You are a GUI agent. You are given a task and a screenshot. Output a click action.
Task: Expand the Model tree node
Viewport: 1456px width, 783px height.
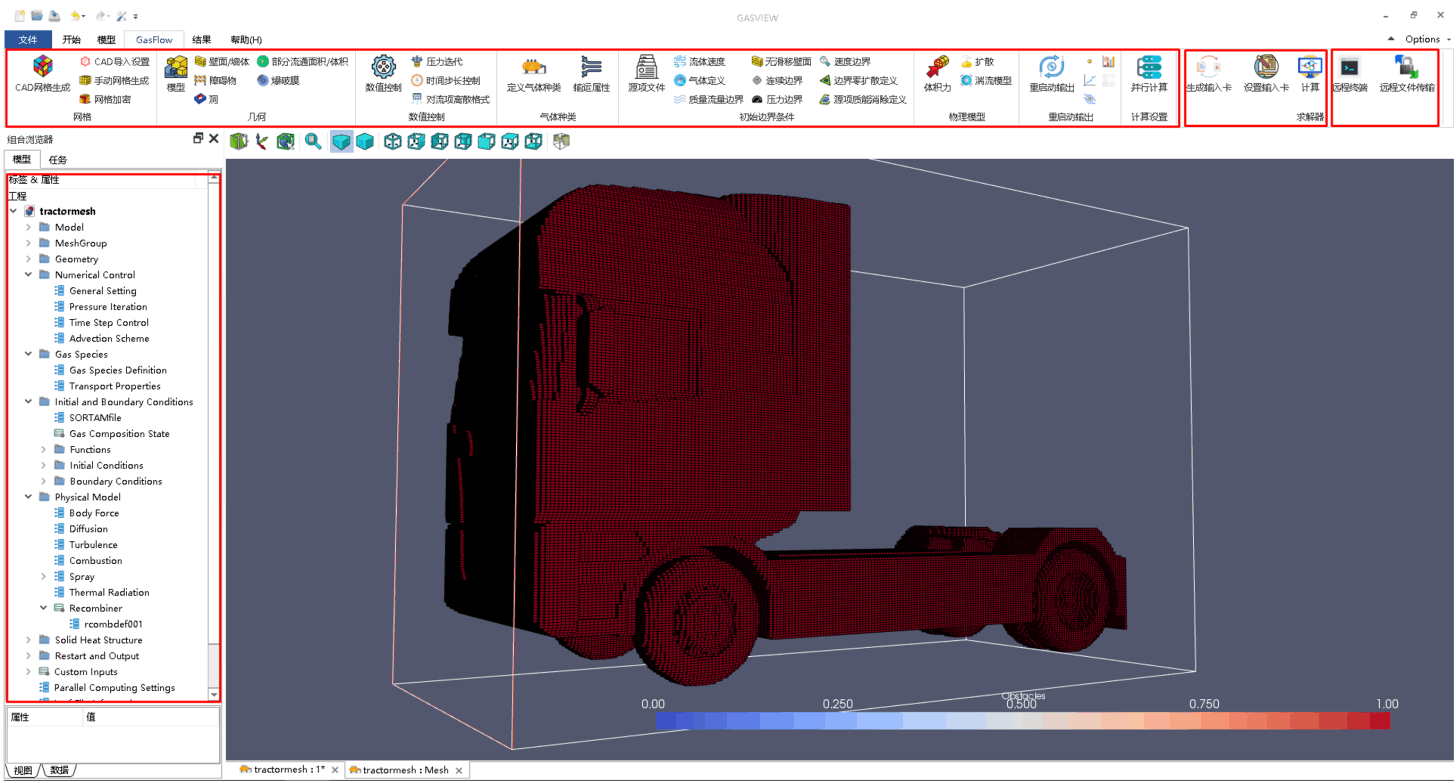coord(28,227)
